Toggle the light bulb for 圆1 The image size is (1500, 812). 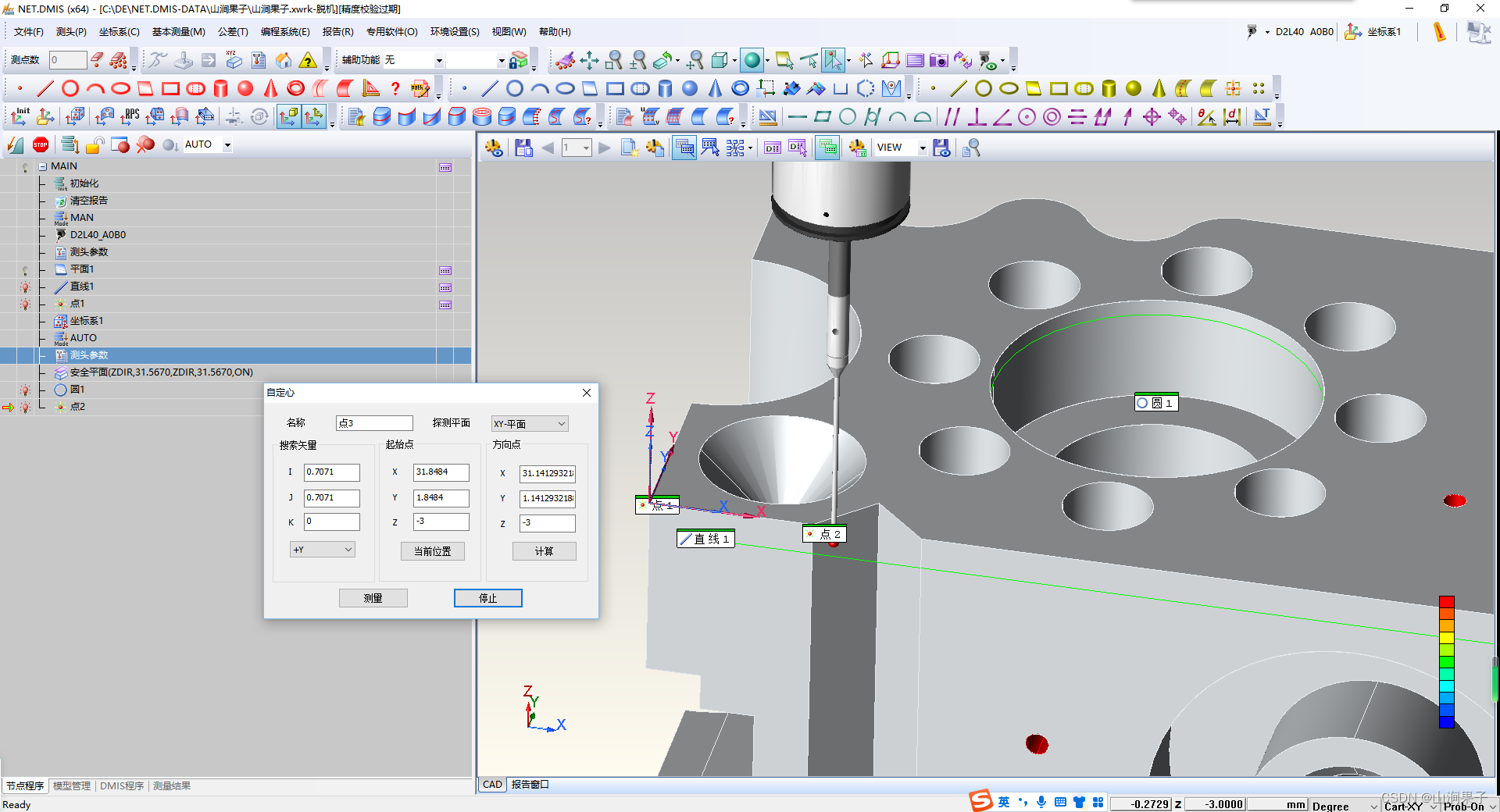(x=25, y=390)
